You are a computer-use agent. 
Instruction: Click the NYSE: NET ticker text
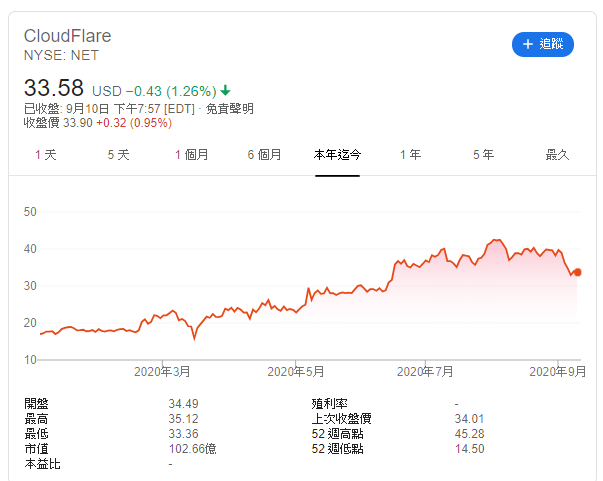click(x=61, y=55)
